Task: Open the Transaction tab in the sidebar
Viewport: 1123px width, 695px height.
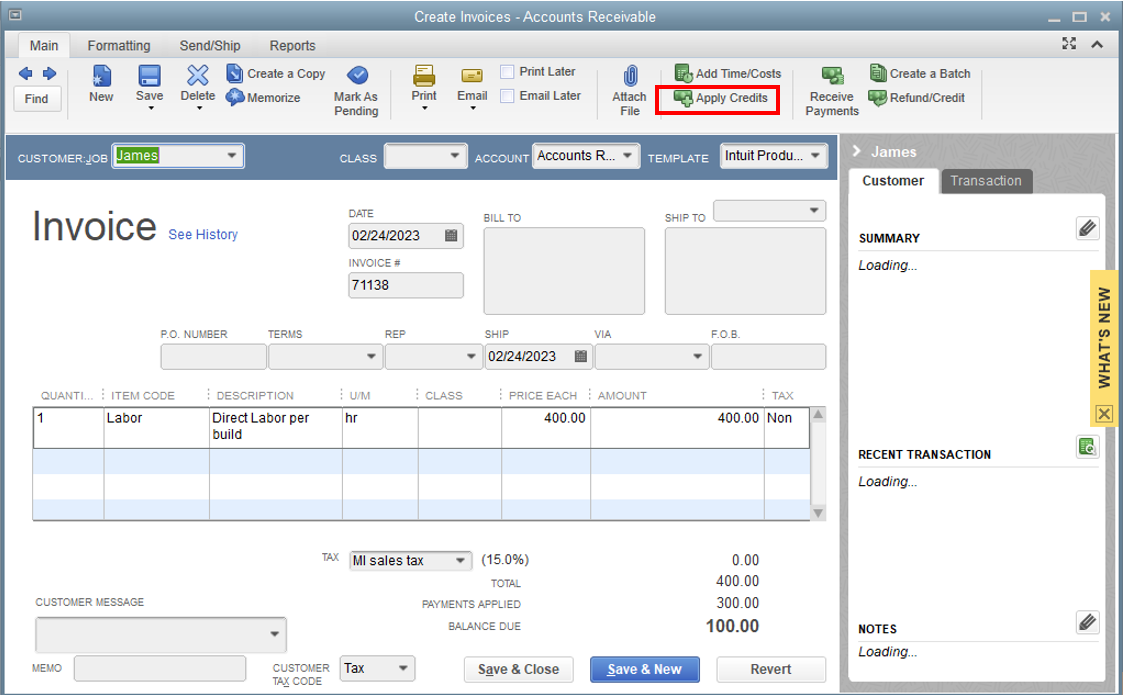Action: [986, 181]
